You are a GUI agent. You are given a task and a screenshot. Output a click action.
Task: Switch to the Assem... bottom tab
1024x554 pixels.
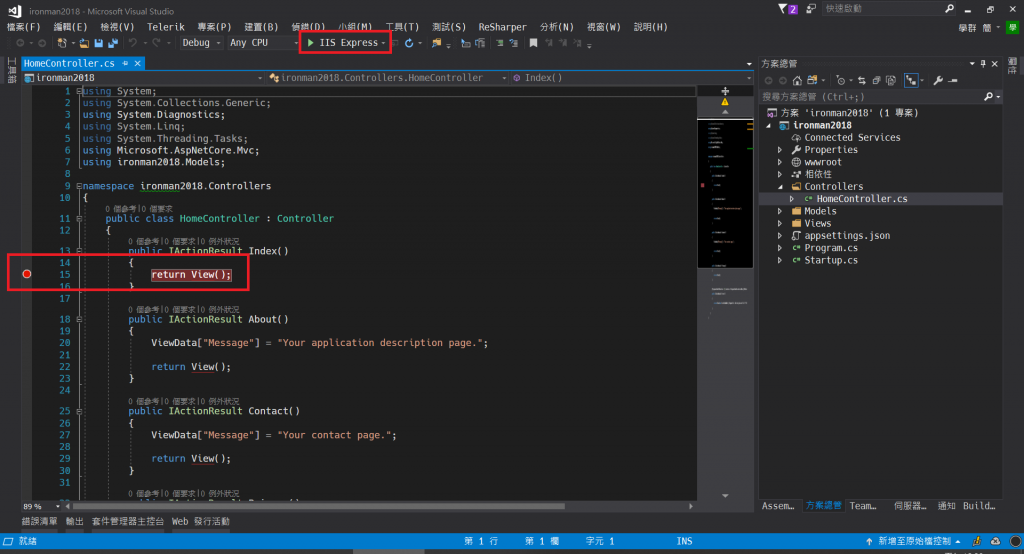coord(778,506)
